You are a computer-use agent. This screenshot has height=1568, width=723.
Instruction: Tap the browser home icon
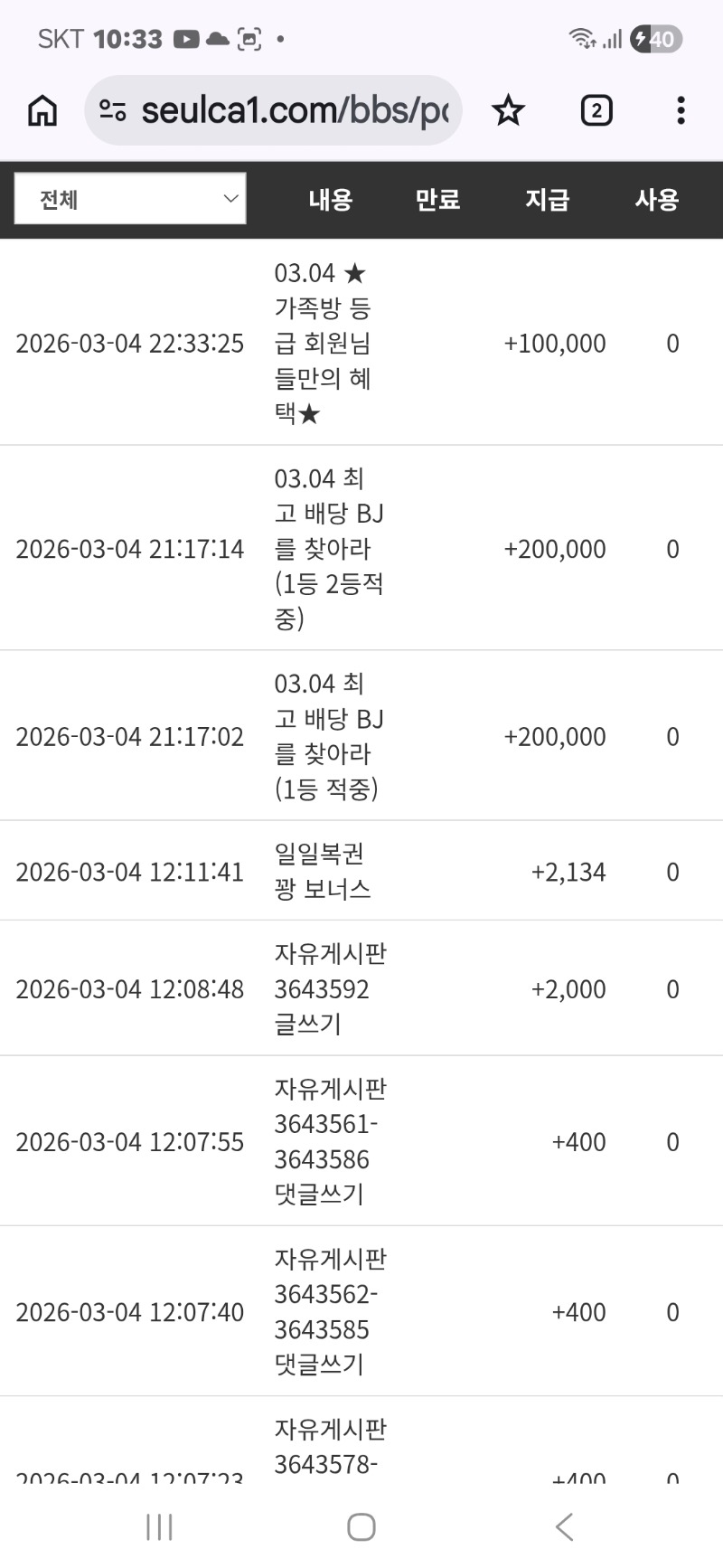pos(42,111)
